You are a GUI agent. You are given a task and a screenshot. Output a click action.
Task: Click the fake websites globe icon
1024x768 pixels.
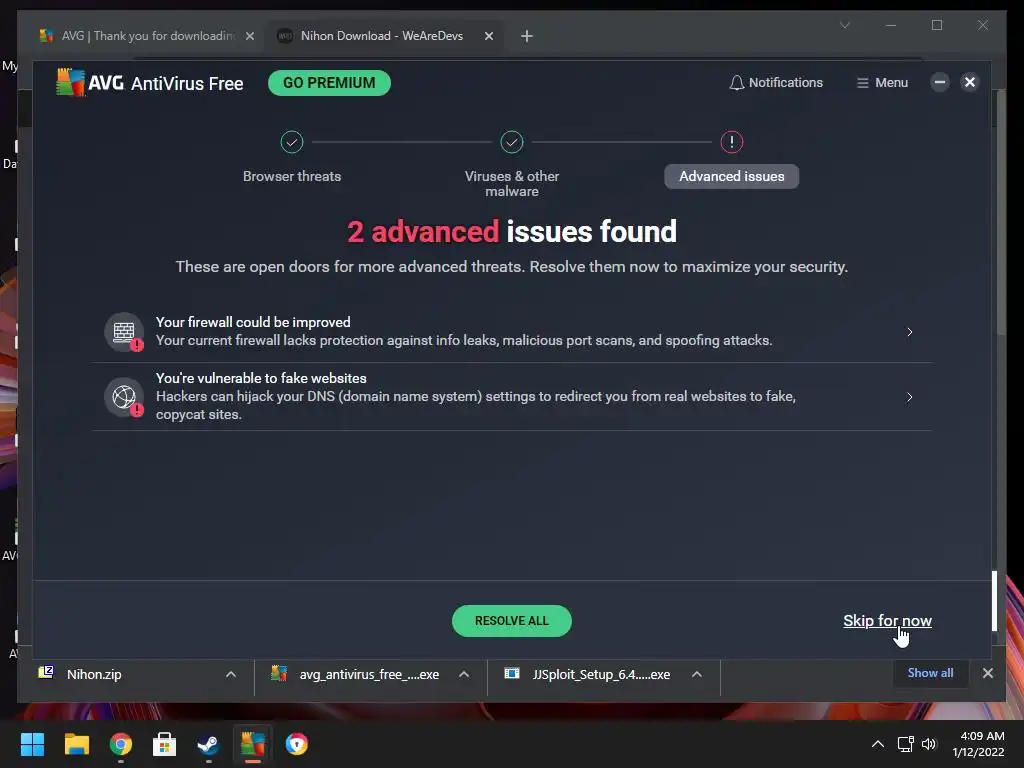[124, 396]
